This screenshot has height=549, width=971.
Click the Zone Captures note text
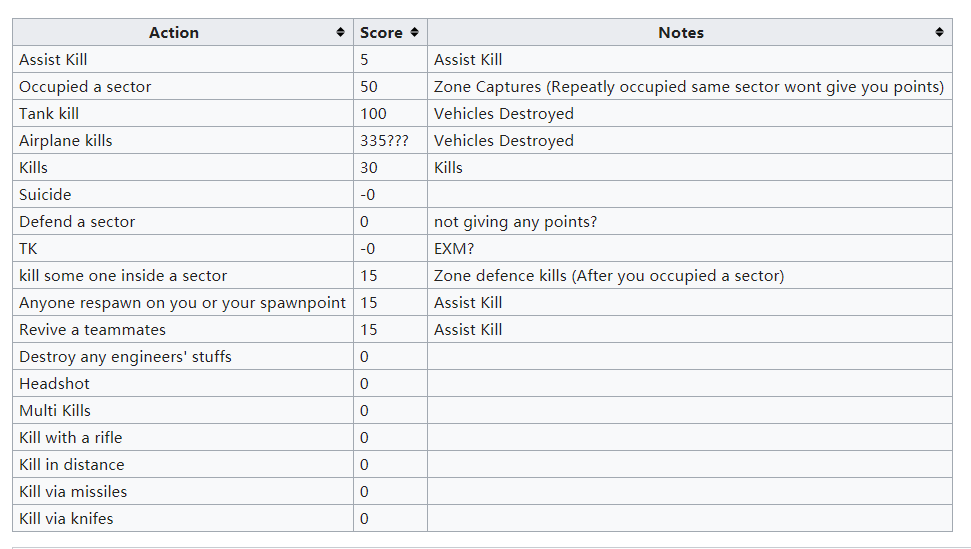click(688, 87)
